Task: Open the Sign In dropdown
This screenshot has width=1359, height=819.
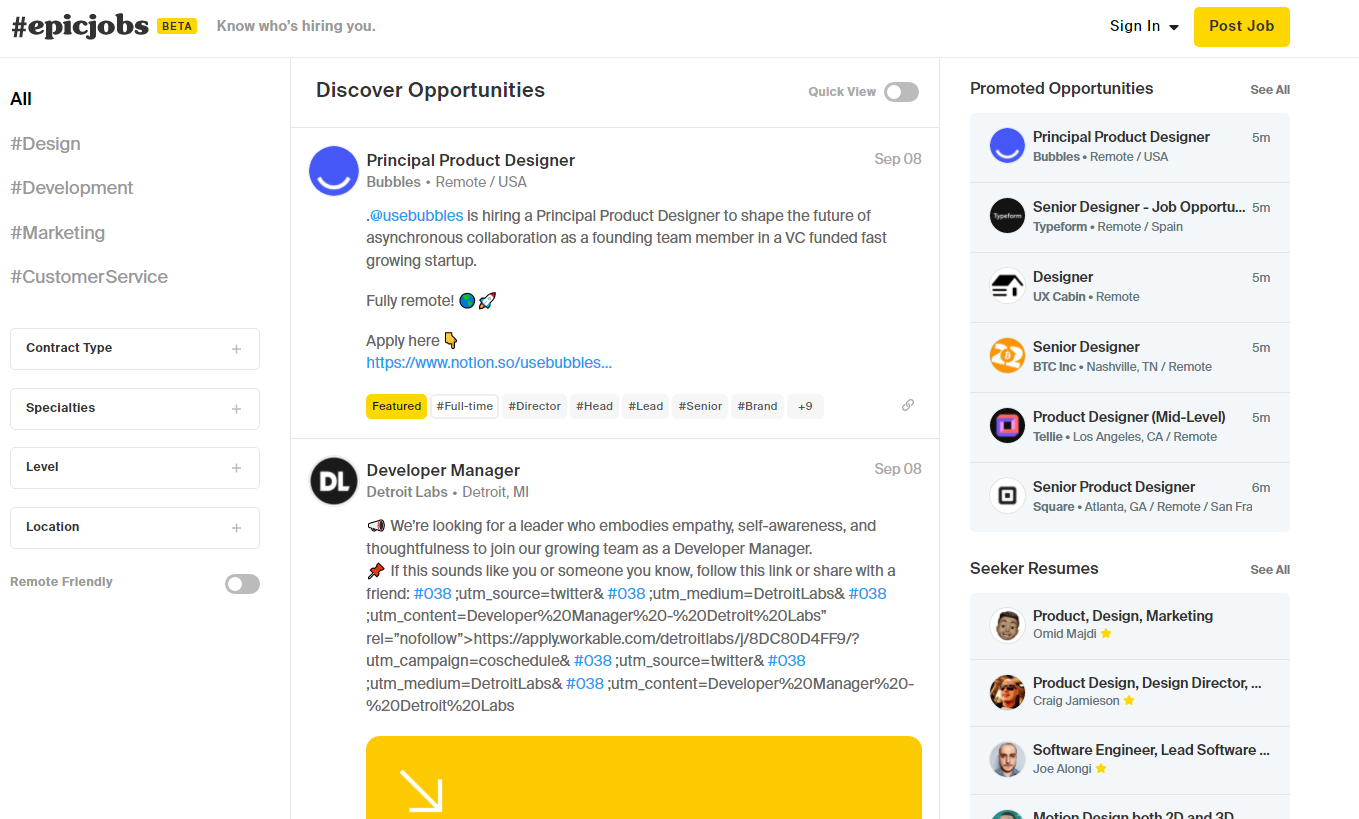Action: (x=1144, y=27)
